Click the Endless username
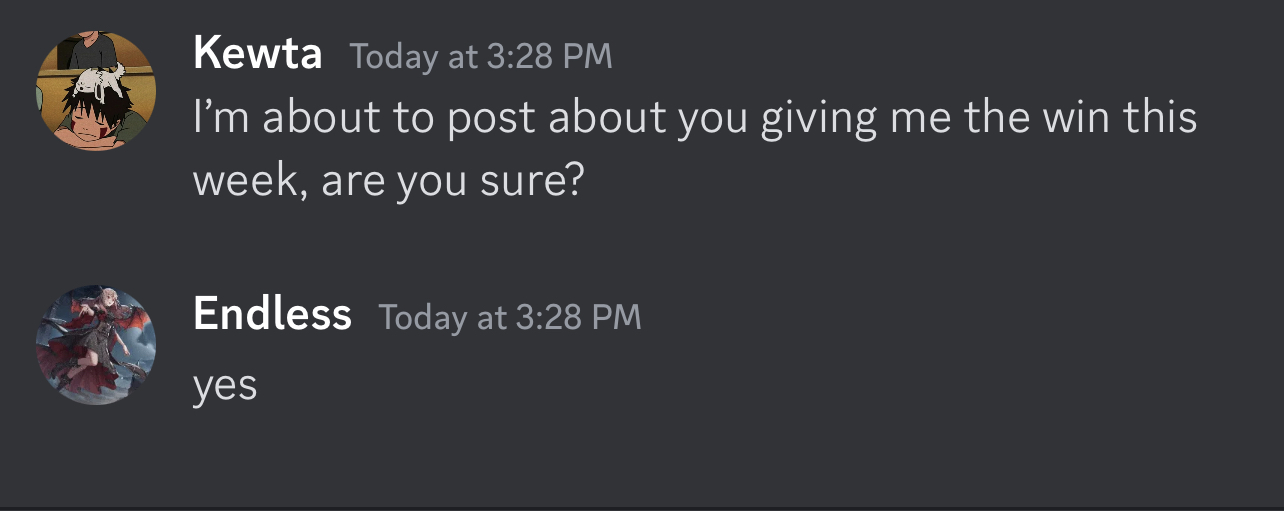Viewport: 1284px width, 511px height. pos(272,314)
